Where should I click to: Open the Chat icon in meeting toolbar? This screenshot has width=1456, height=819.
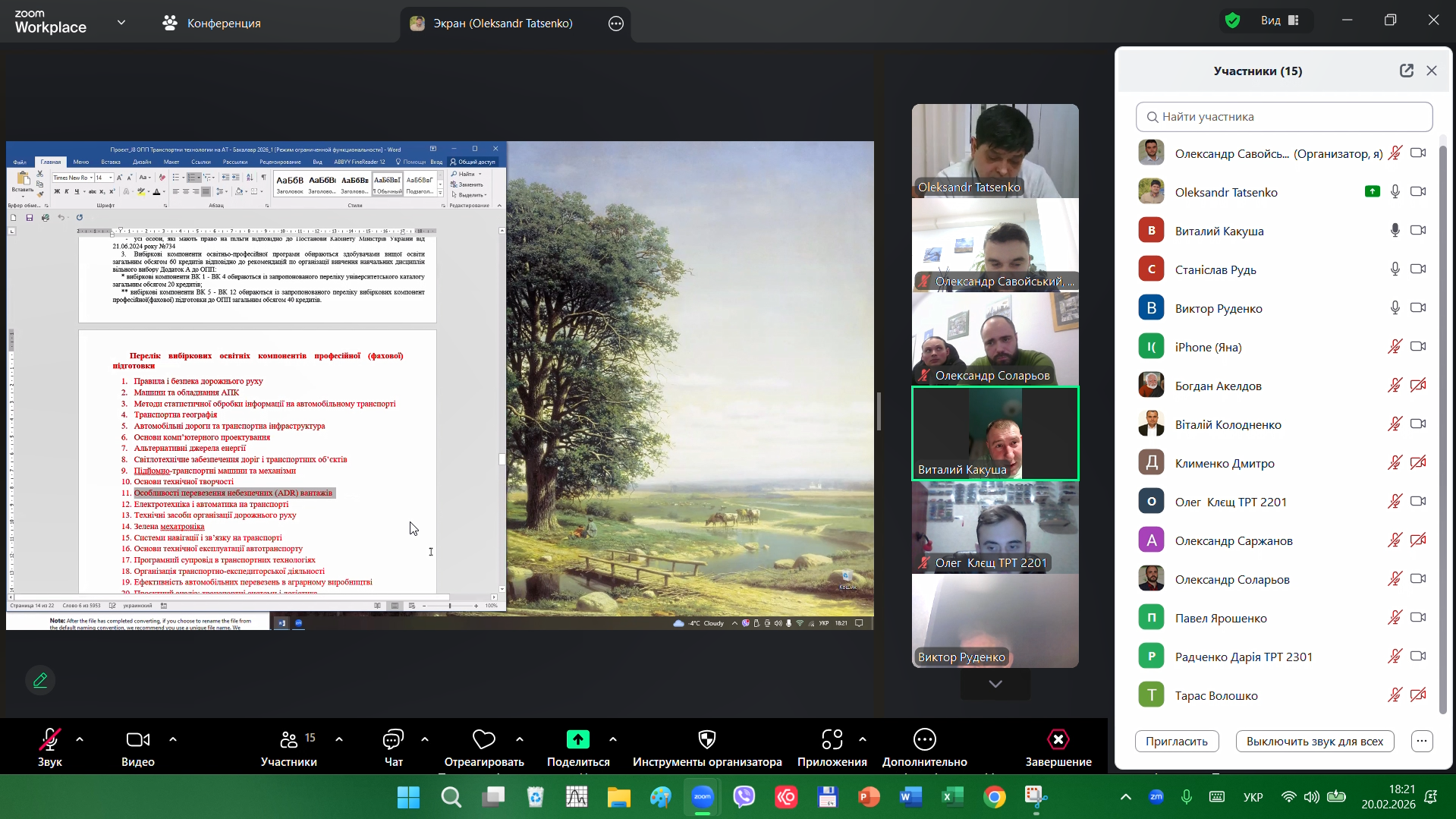pos(393,739)
